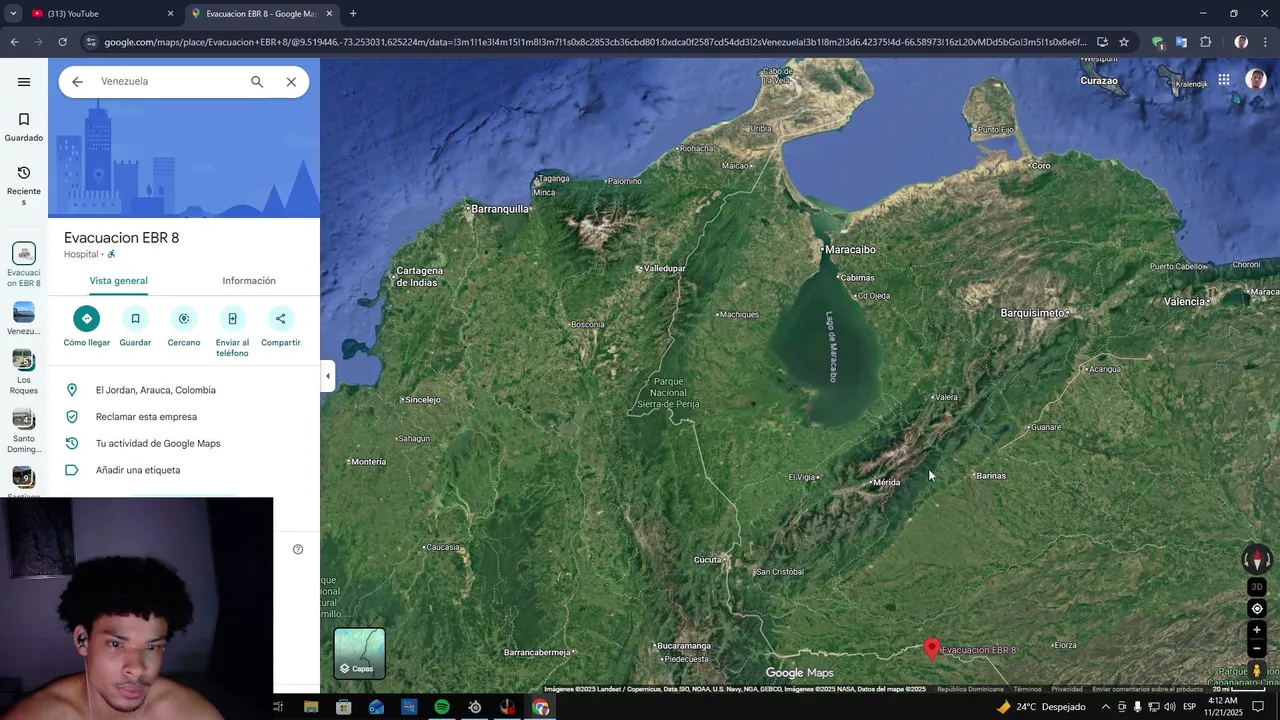This screenshot has height=720, width=1280.
Task: Click Enviar al teléfono button
Action: point(232,332)
